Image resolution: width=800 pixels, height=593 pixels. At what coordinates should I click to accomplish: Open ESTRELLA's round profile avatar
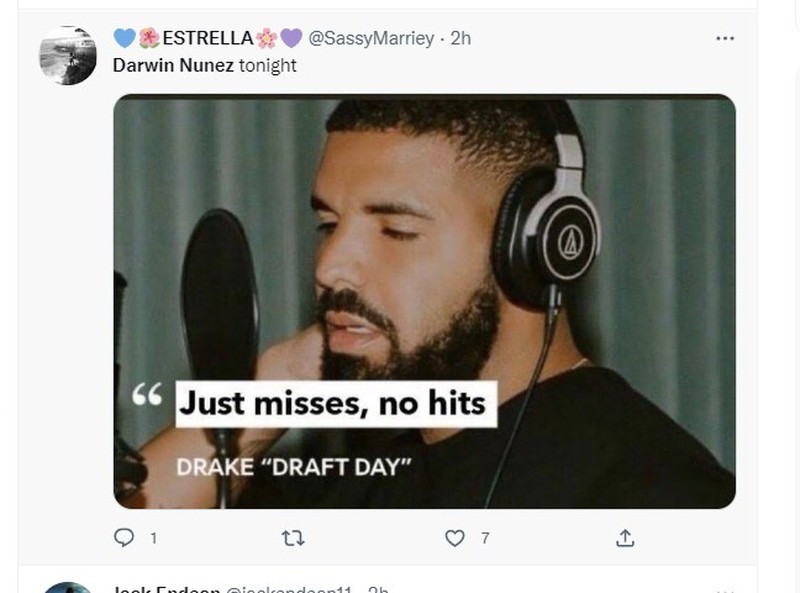point(68,55)
